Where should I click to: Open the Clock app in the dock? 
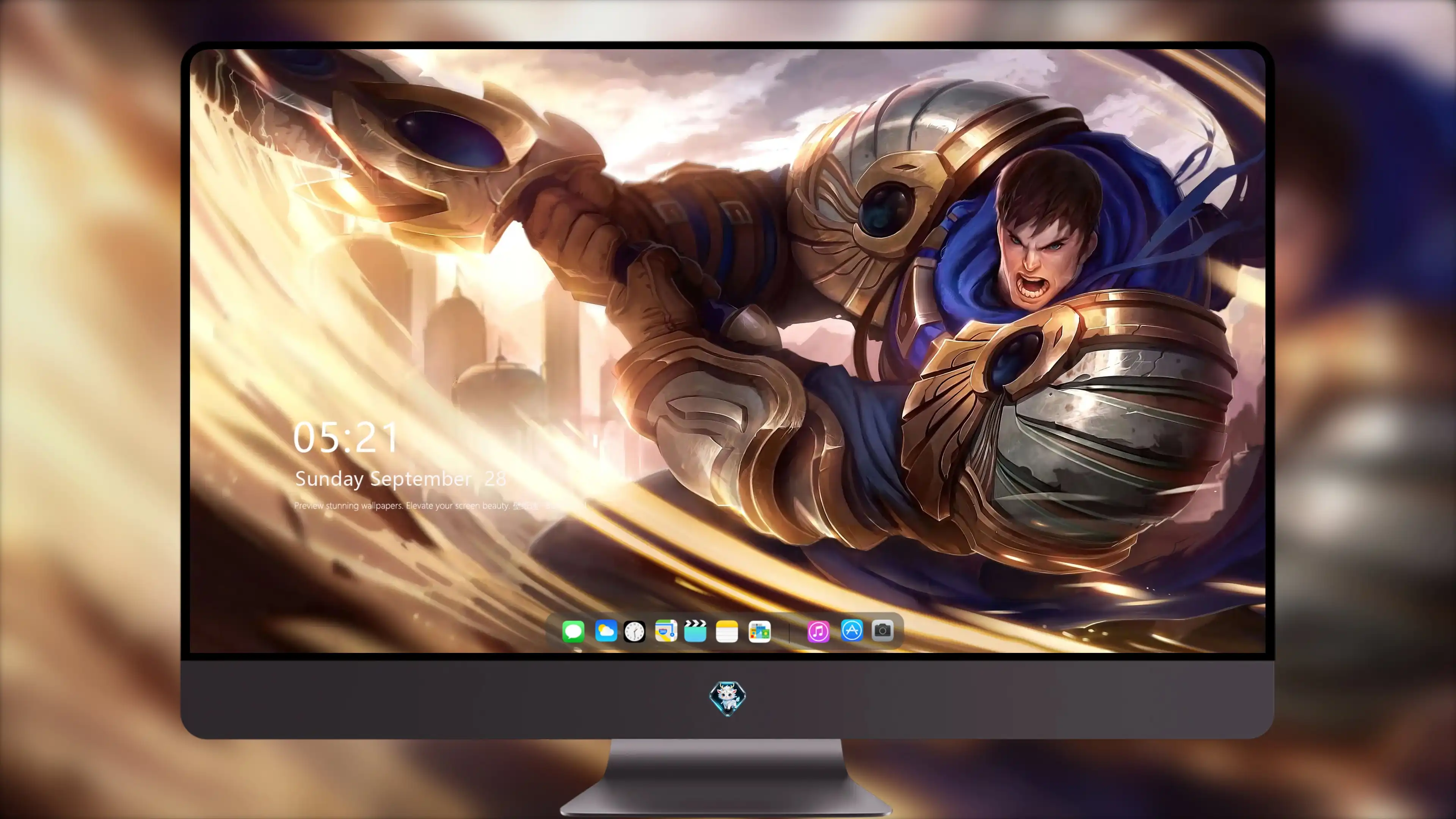(x=634, y=631)
